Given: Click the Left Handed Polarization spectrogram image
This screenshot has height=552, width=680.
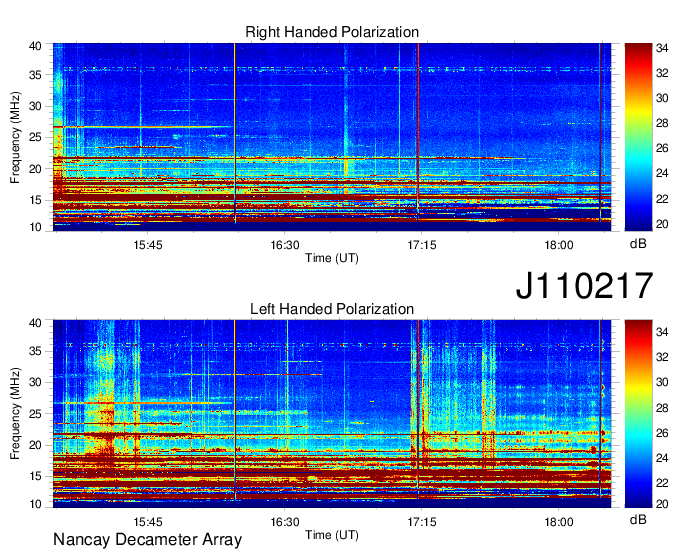Looking at the screenshot, I should tap(332, 414).
